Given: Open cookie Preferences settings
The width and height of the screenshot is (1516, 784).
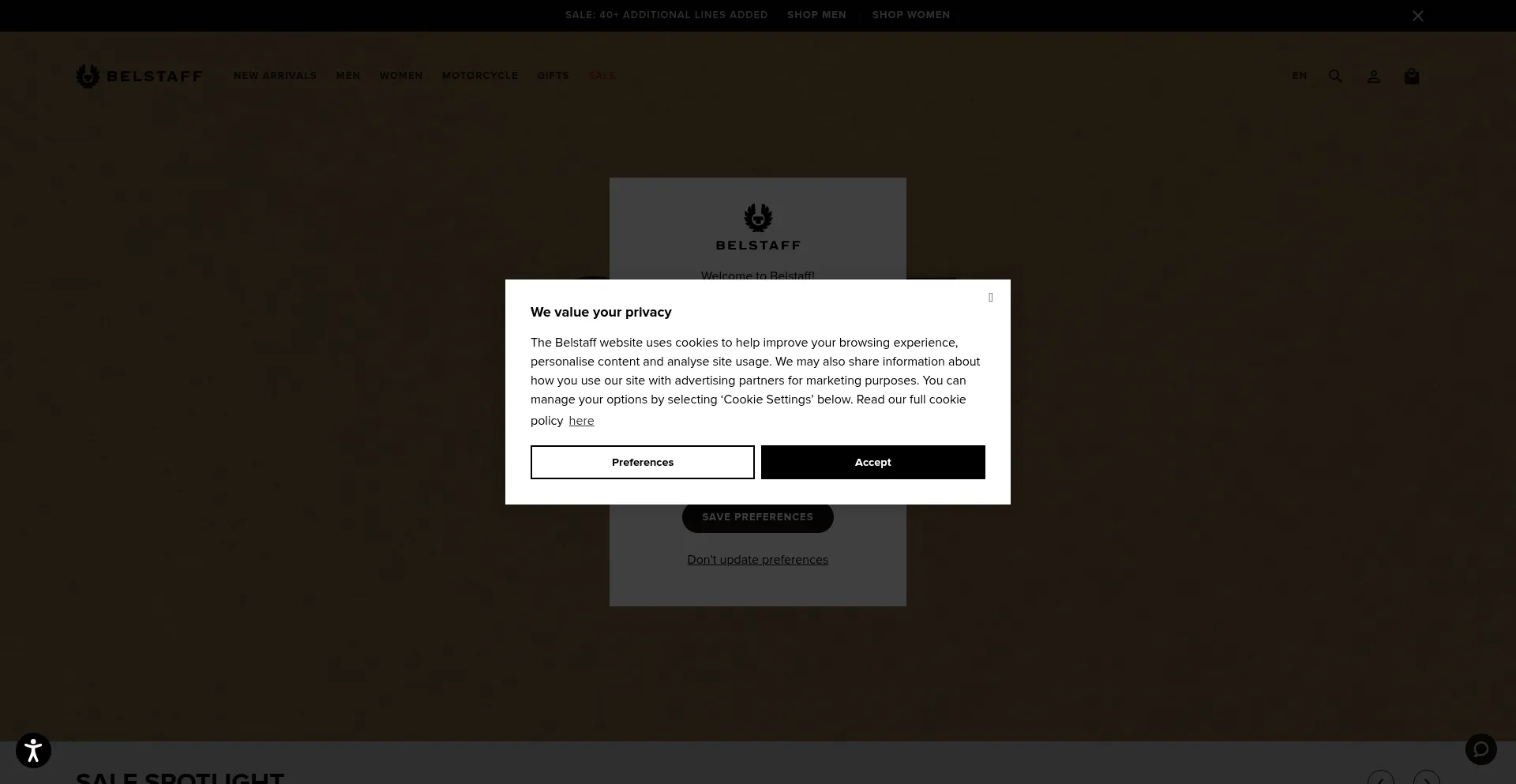Looking at the screenshot, I should [x=643, y=462].
